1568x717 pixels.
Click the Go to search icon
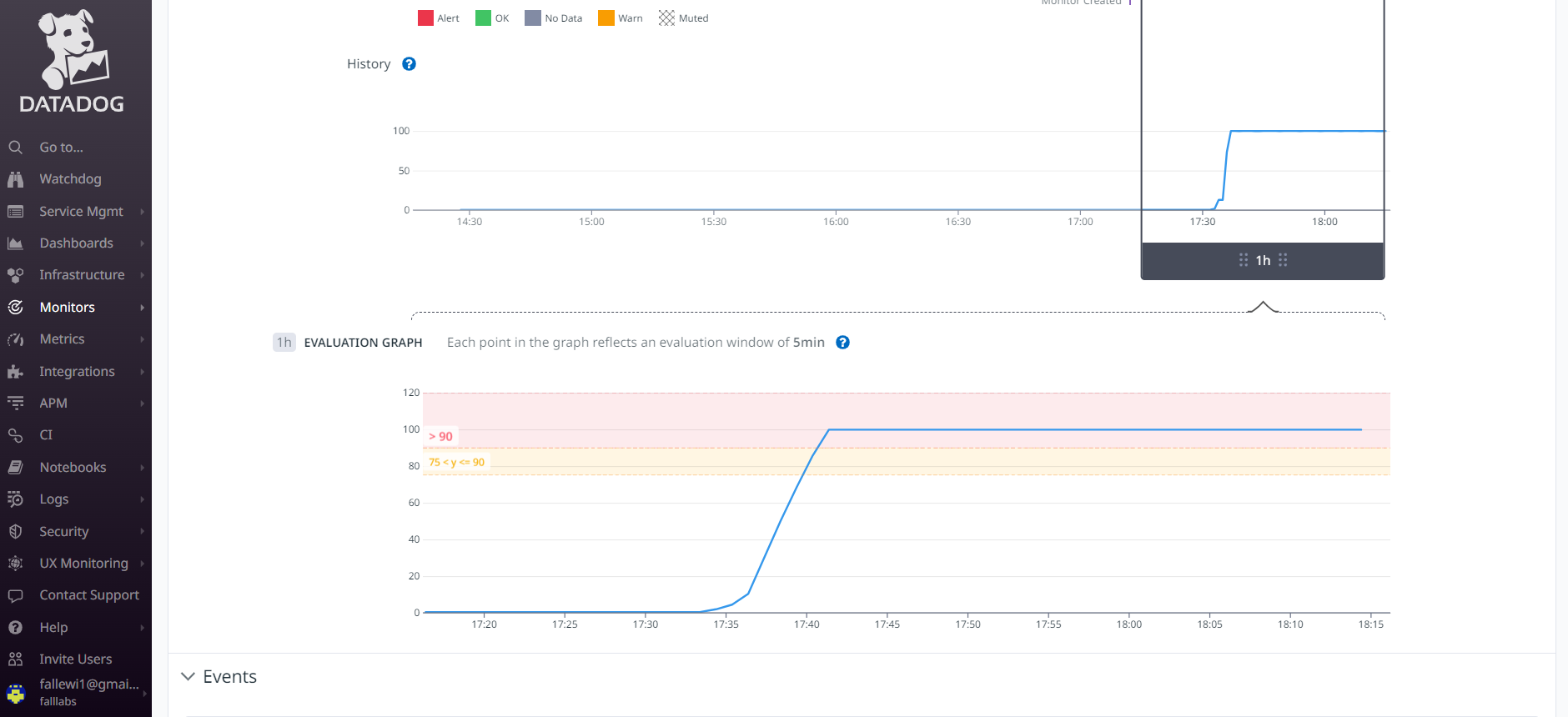point(15,148)
